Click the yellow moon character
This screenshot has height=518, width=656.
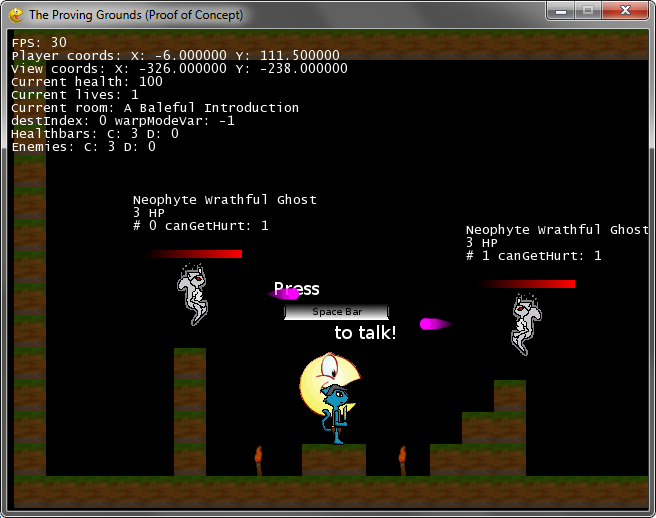328,383
